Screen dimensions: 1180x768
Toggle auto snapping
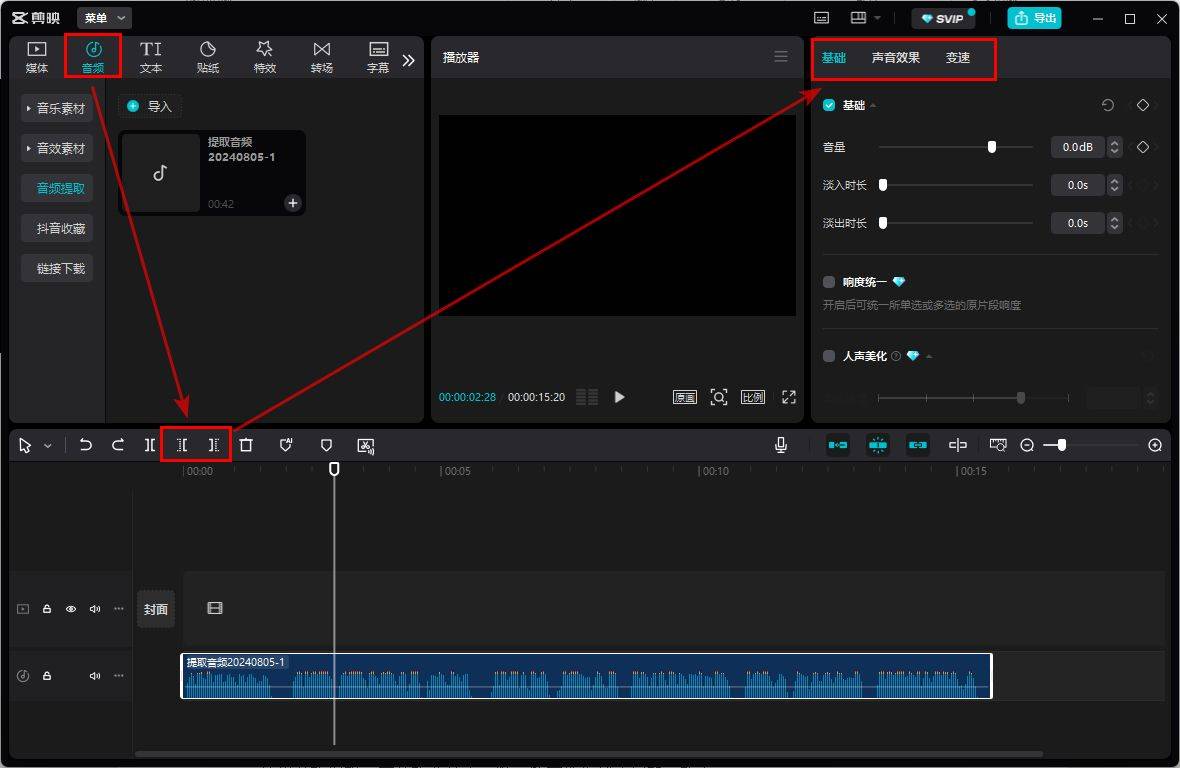[877, 445]
